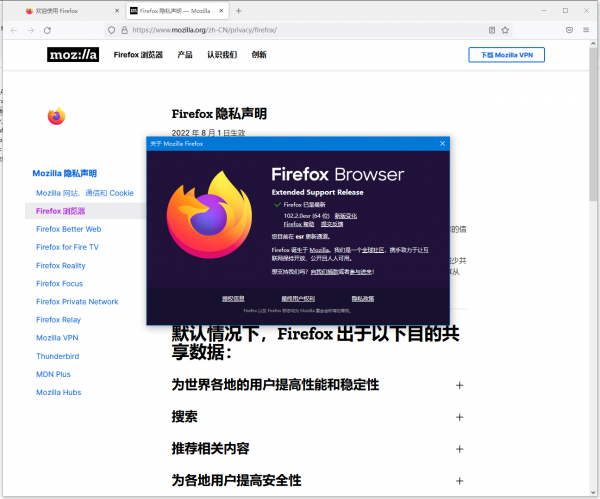Open 新版变化 link in About dialog

point(346,215)
